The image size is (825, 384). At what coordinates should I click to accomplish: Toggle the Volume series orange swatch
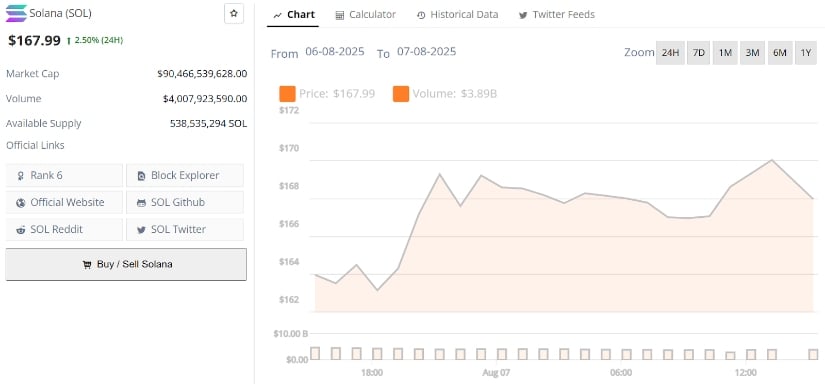click(x=400, y=94)
